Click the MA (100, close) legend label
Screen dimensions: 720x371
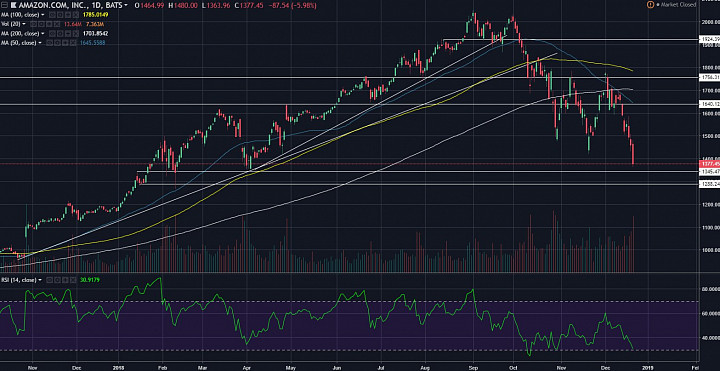pos(20,15)
